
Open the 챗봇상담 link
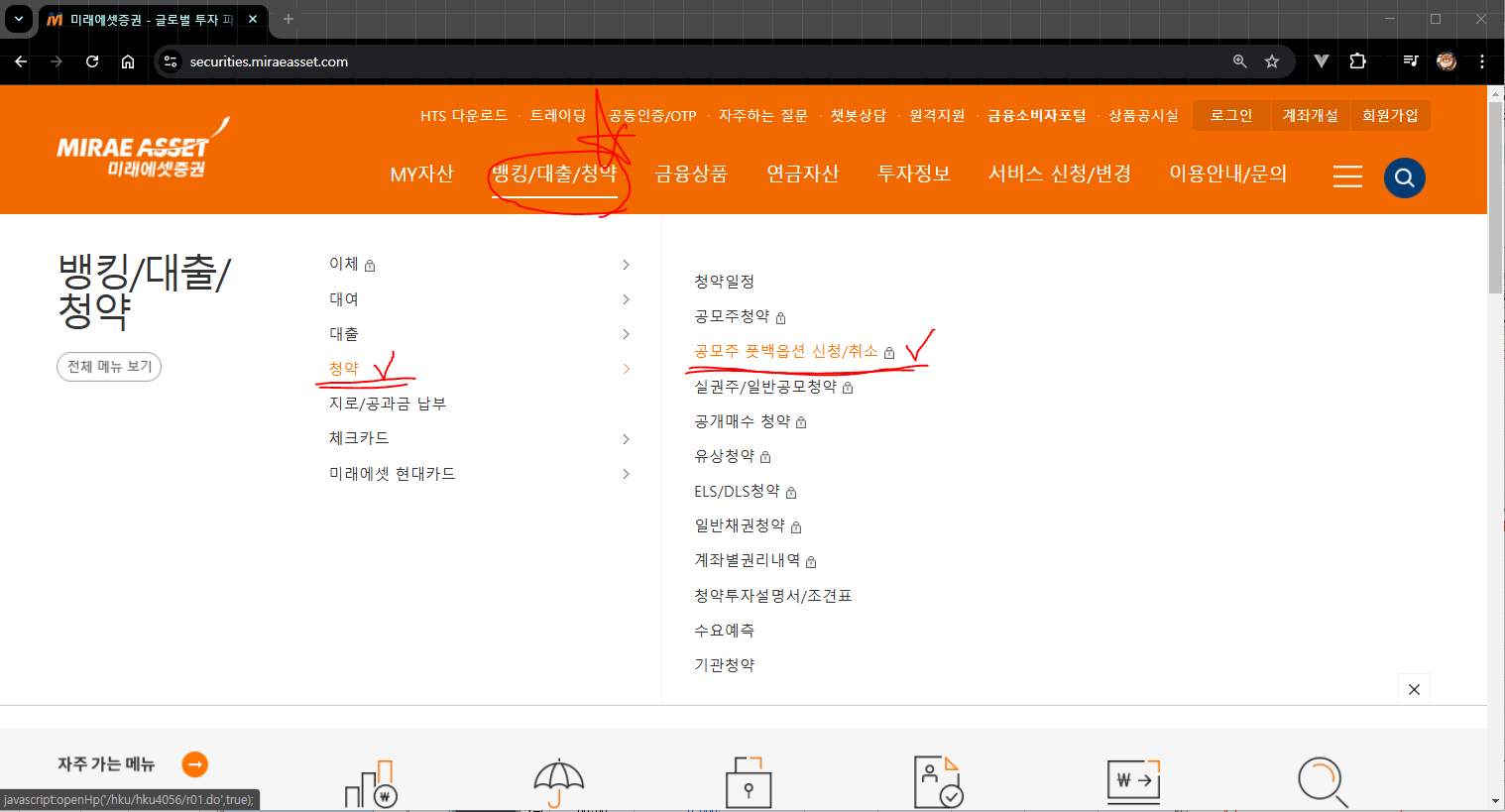[859, 116]
